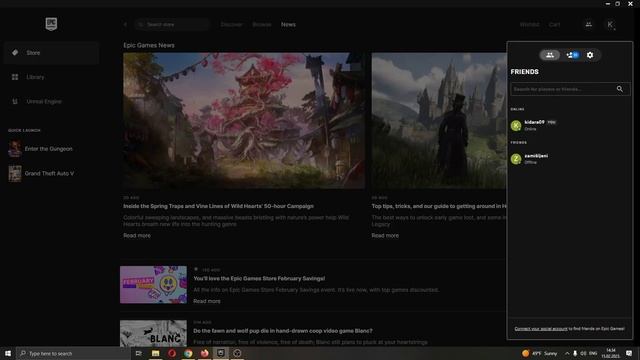This screenshot has width=640, height=360.
Task: Open the Windows notification center
Action: (x=629, y=353)
